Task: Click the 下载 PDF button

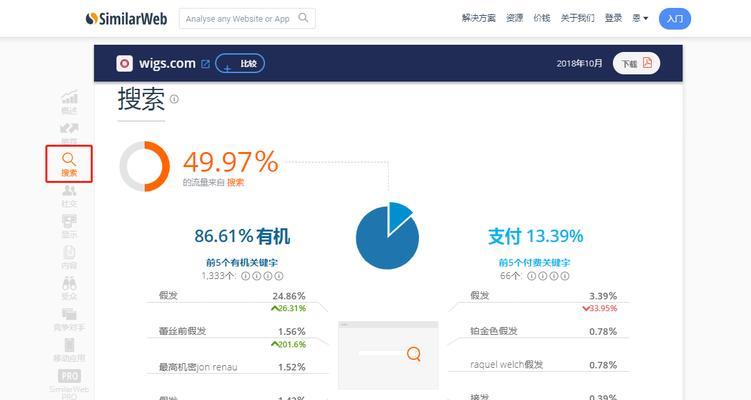Action: [x=637, y=63]
